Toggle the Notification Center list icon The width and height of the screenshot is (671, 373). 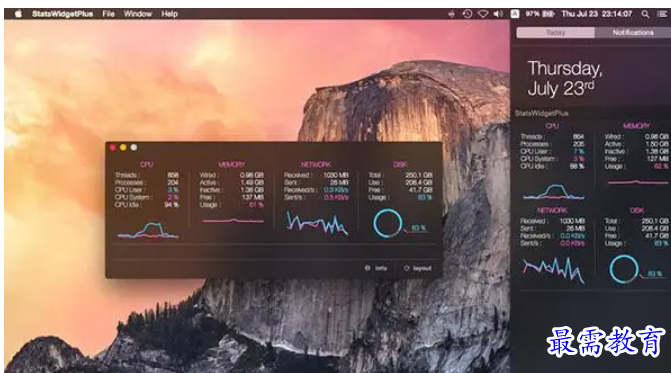(x=662, y=14)
